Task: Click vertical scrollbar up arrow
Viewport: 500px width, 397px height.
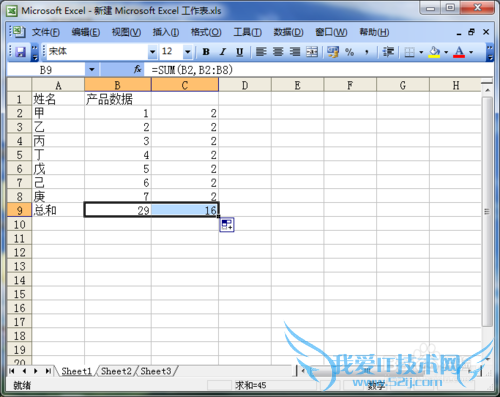Action: pyautogui.click(x=487, y=90)
